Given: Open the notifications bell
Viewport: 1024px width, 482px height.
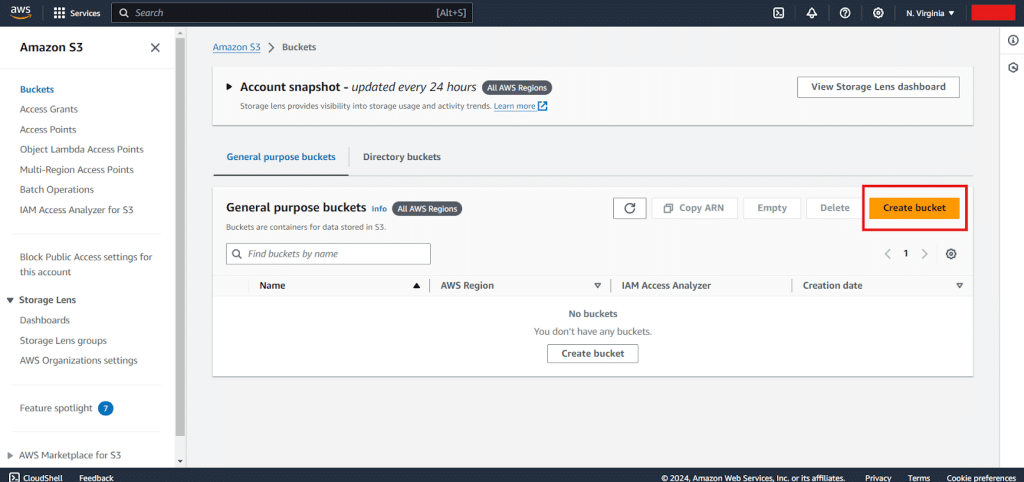Looking at the screenshot, I should (812, 13).
